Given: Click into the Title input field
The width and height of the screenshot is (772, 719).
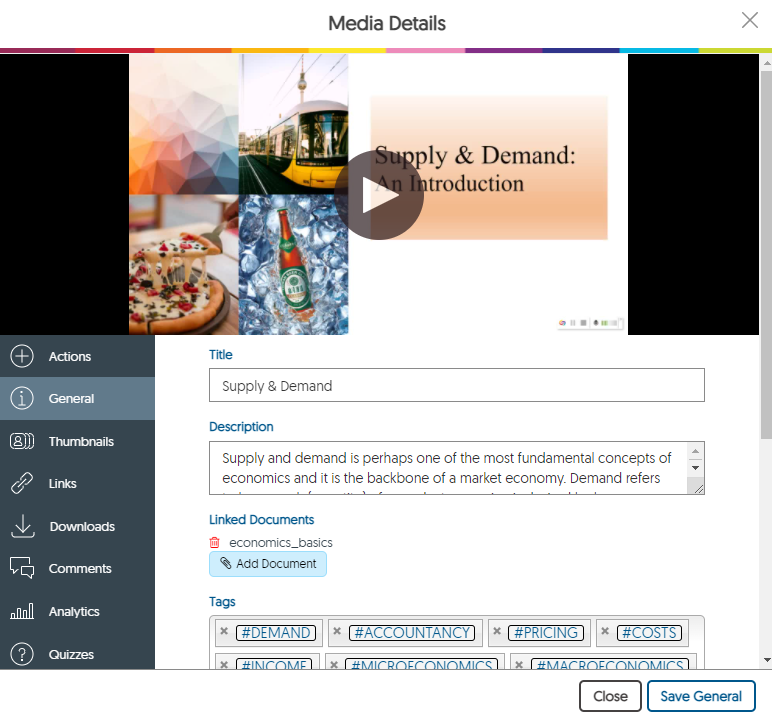Looking at the screenshot, I should (x=456, y=385).
